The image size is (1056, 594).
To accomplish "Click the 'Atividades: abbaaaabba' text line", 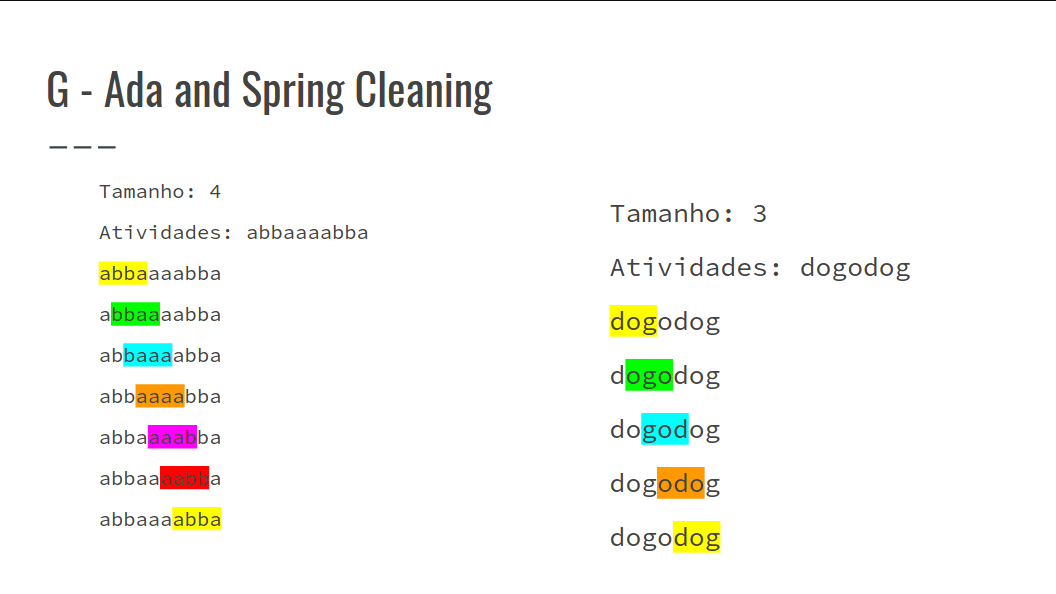I will click(x=234, y=233).
